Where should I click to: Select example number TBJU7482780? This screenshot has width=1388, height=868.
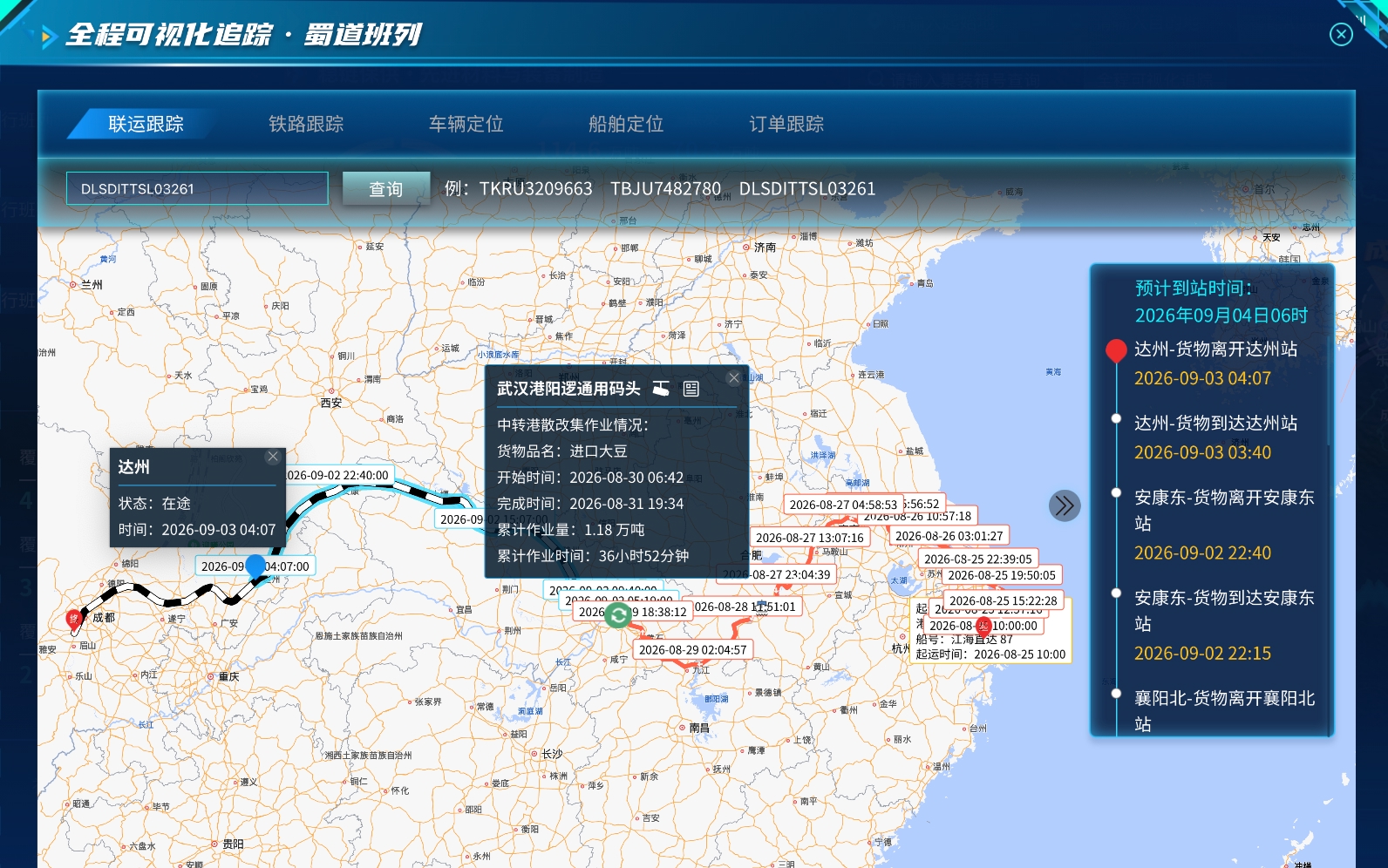pyautogui.click(x=665, y=189)
